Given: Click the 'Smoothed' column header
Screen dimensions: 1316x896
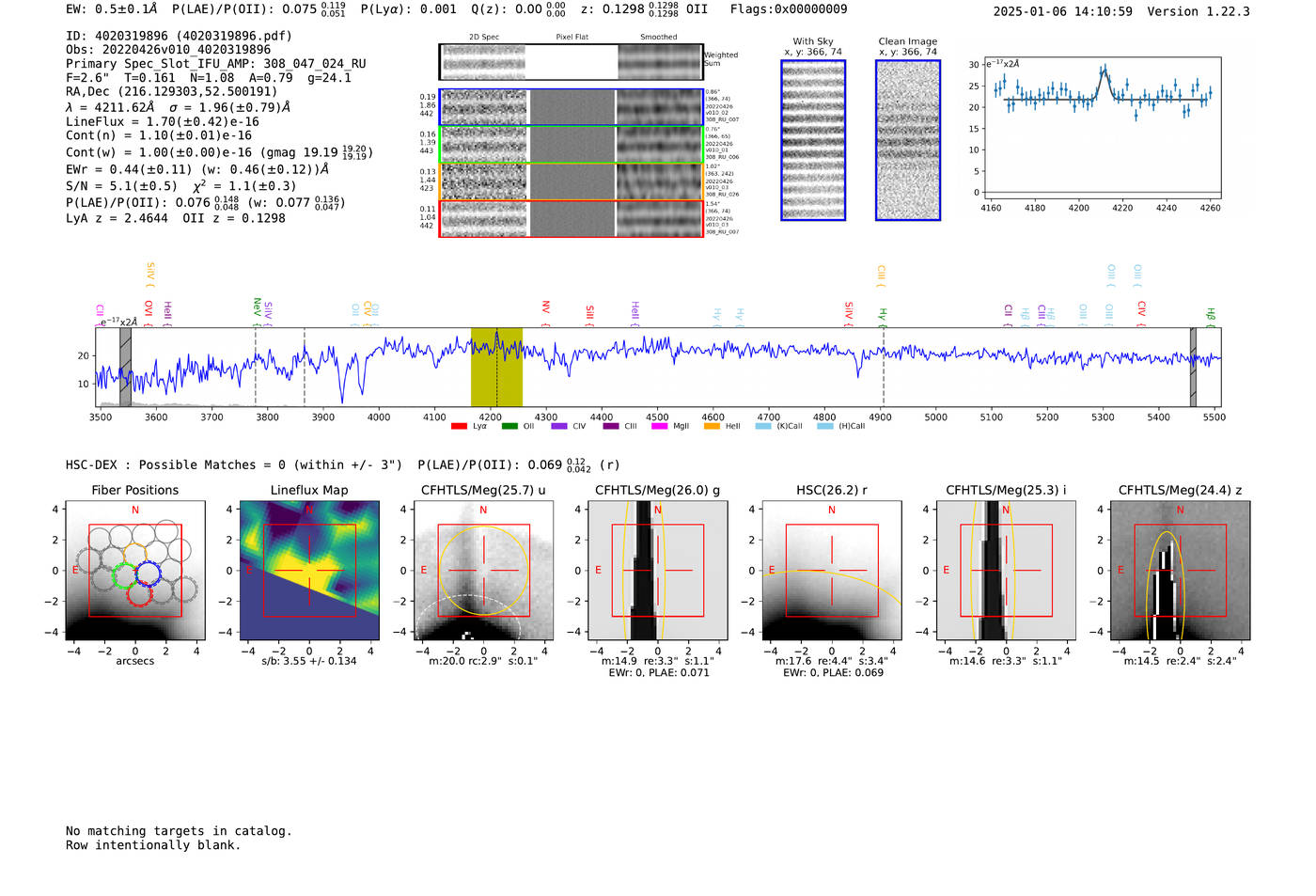Looking at the screenshot, I should pyautogui.click(x=658, y=38).
